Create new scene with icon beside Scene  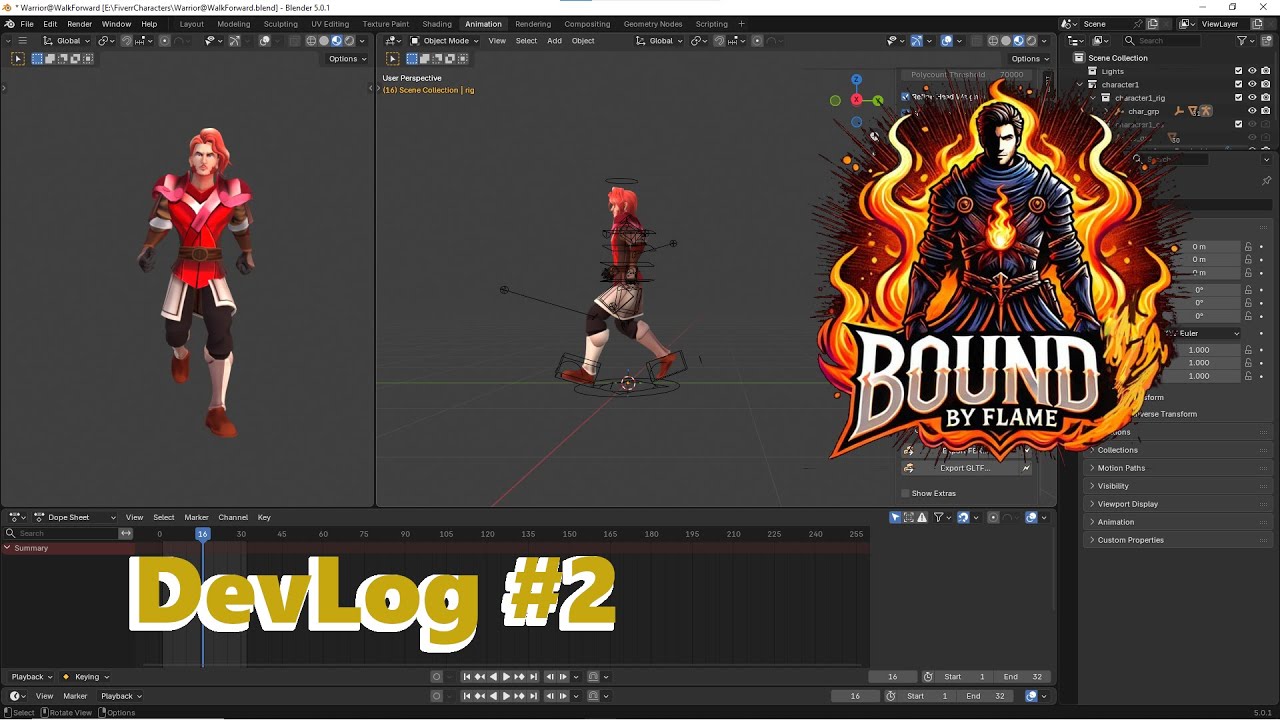pos(1152,24)
